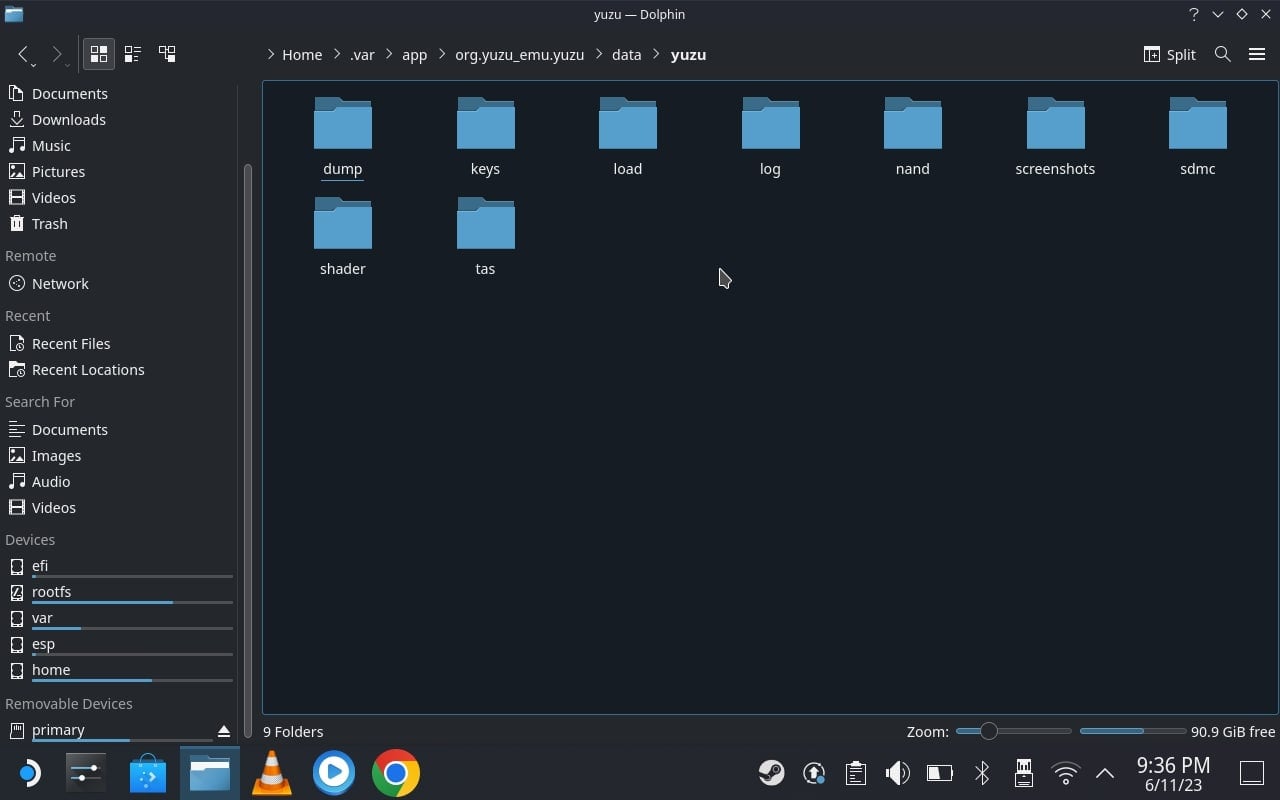The height and width of the screenshot is (800, 1280).
Task: Switch to Details tree view mode
Action: click(x=167, y=54)
